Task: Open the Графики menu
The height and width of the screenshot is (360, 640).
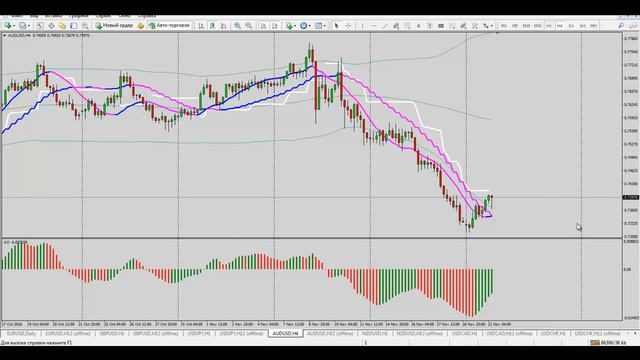Action: (78, 16)
